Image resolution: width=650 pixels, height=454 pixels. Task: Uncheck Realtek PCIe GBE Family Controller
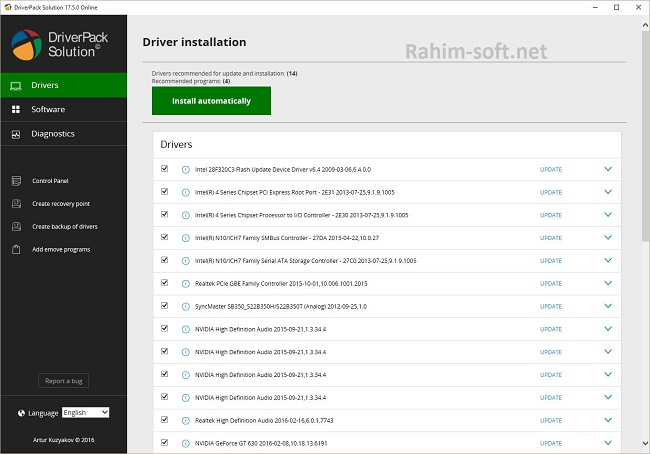[x=165, y=283]
